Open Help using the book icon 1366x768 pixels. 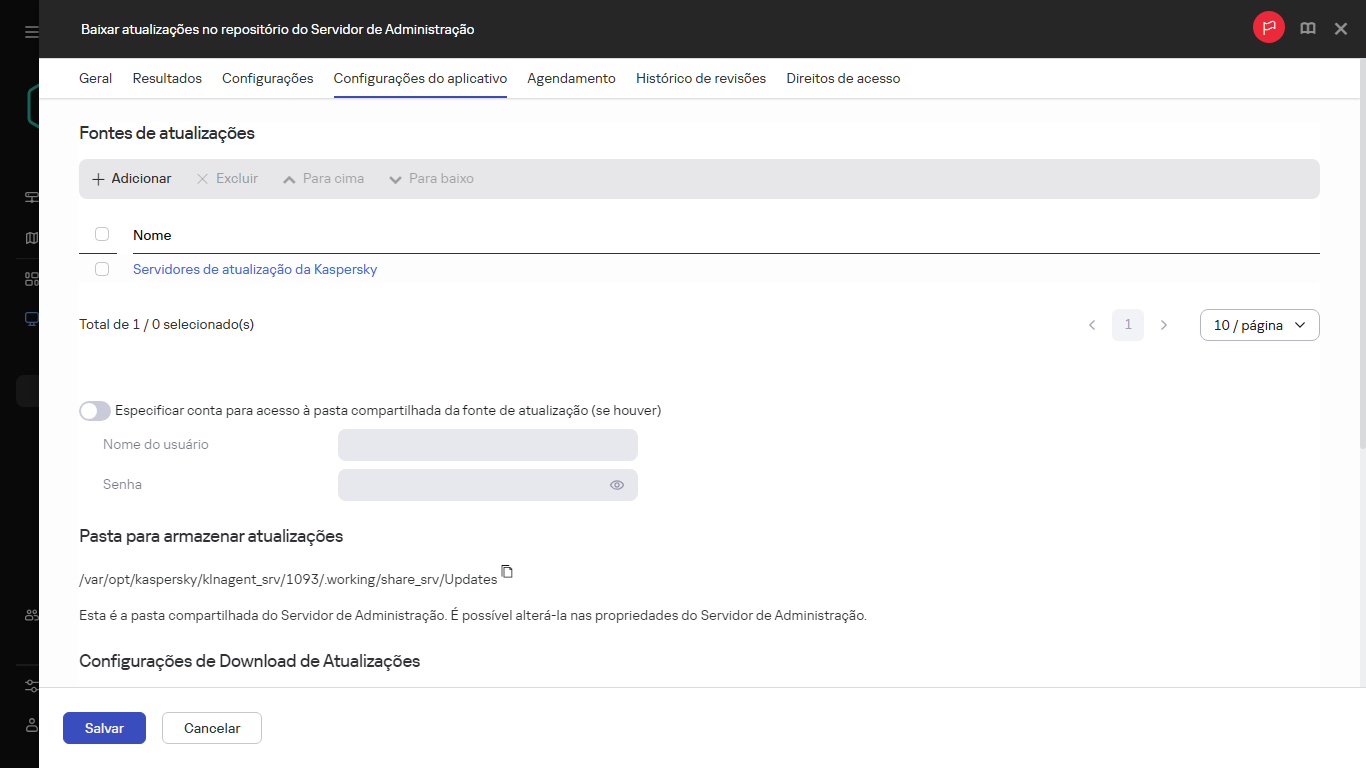click(1307, 28)
